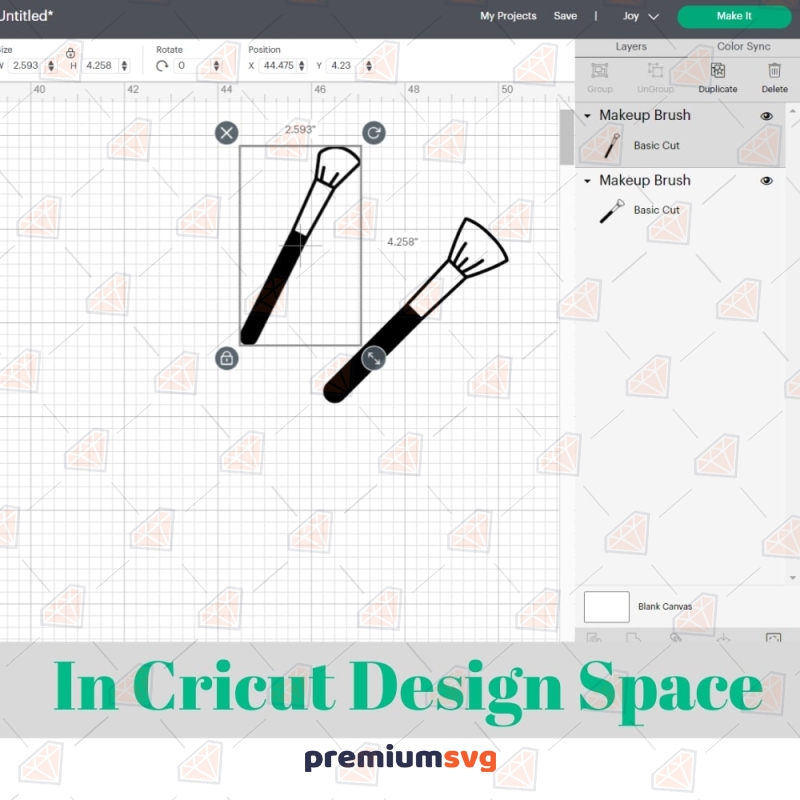Open the Joy account dropdown
800x800 pixels.
[x=640, y=16]
